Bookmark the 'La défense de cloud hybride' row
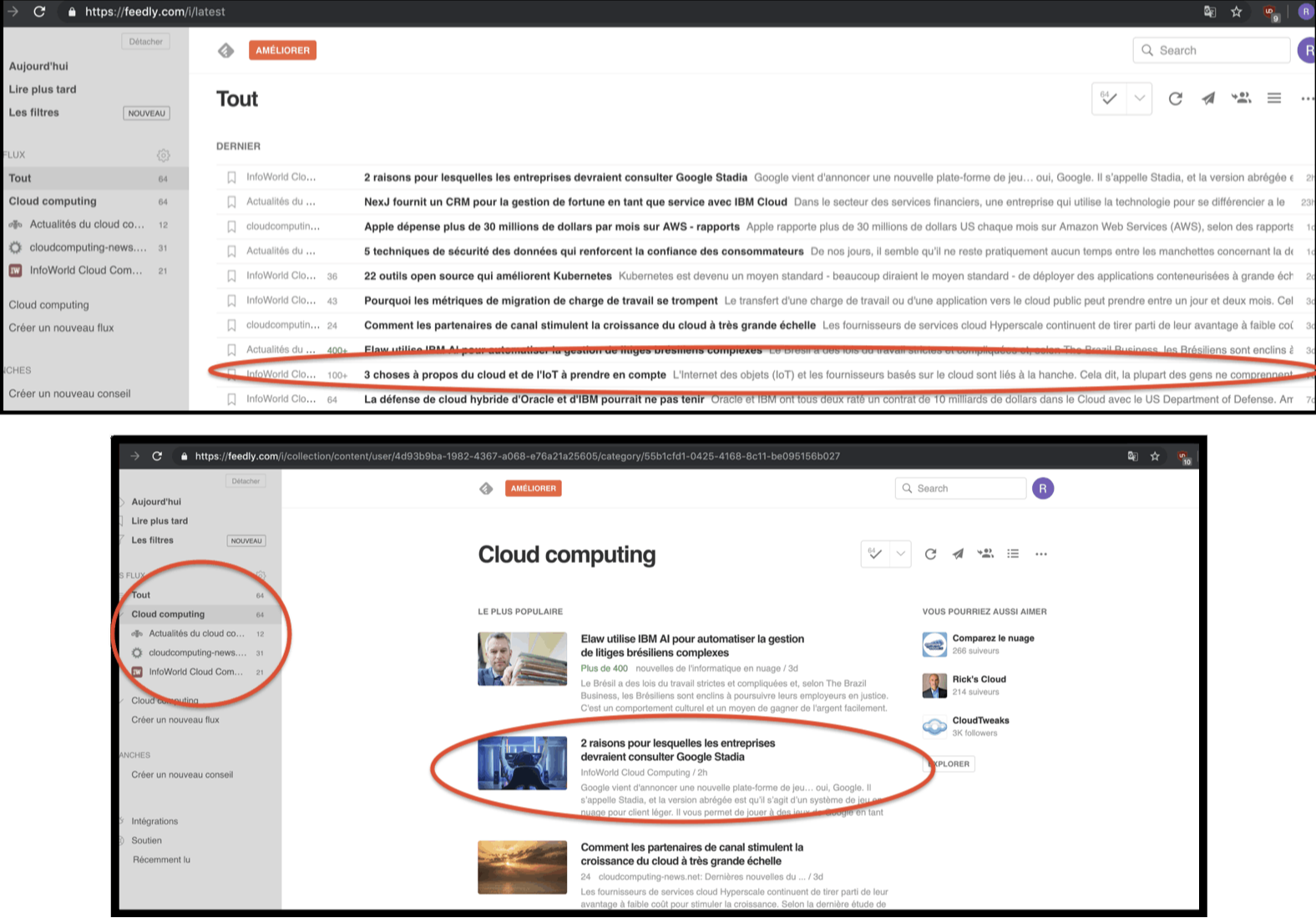Image resolution: width=1316 pixels, height=918 pixels. pos(231,399)
